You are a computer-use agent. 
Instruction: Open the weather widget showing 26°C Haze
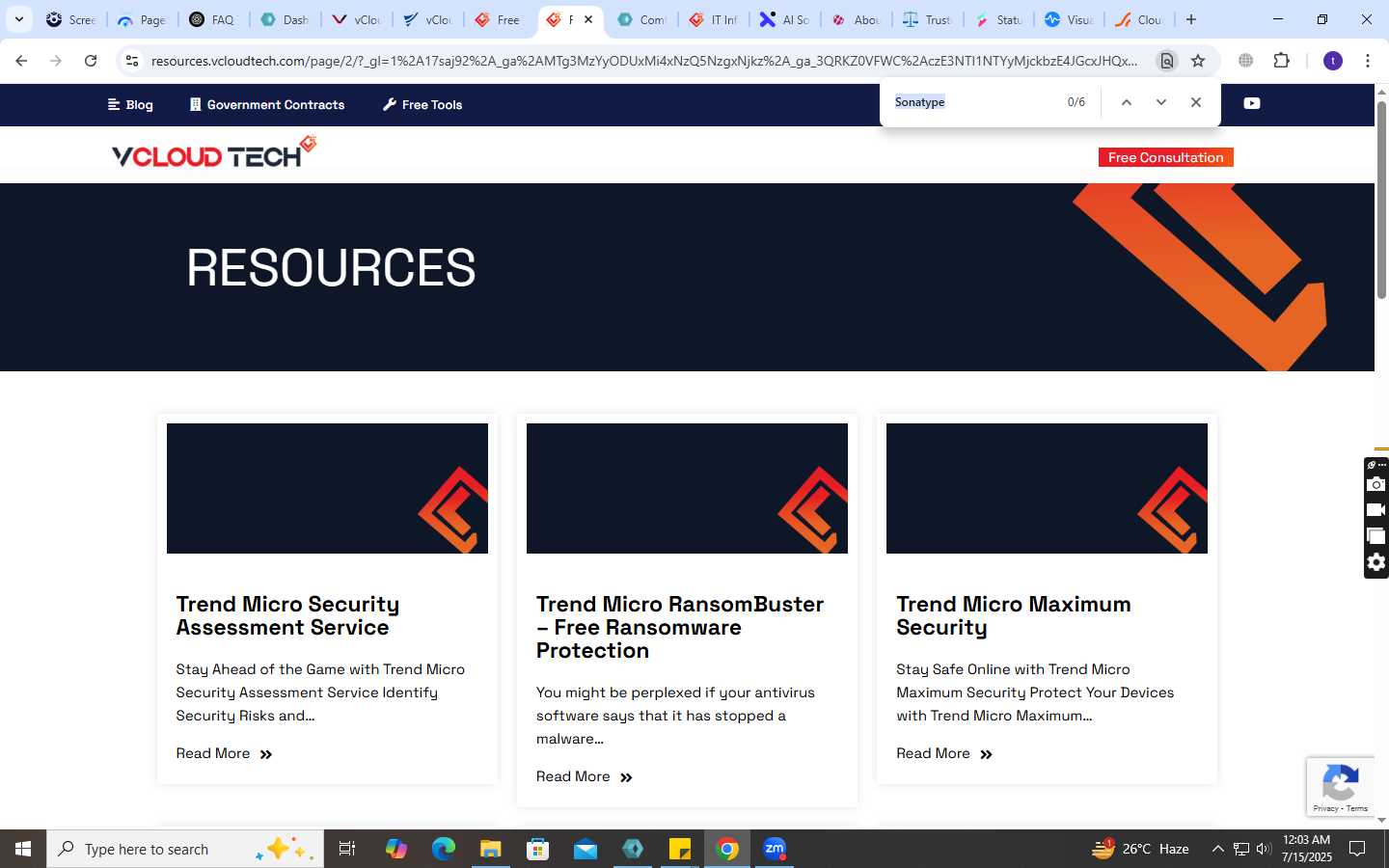[x=1140, y=849]
